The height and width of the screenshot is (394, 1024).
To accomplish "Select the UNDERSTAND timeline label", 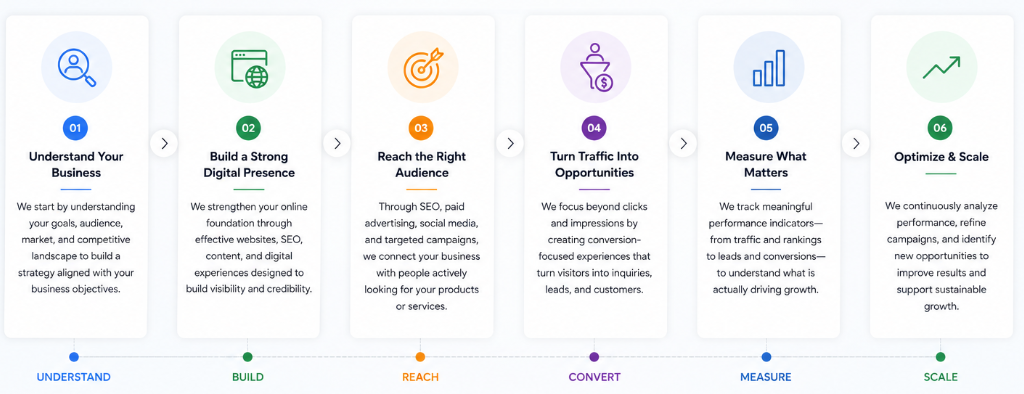I will 74,377.
